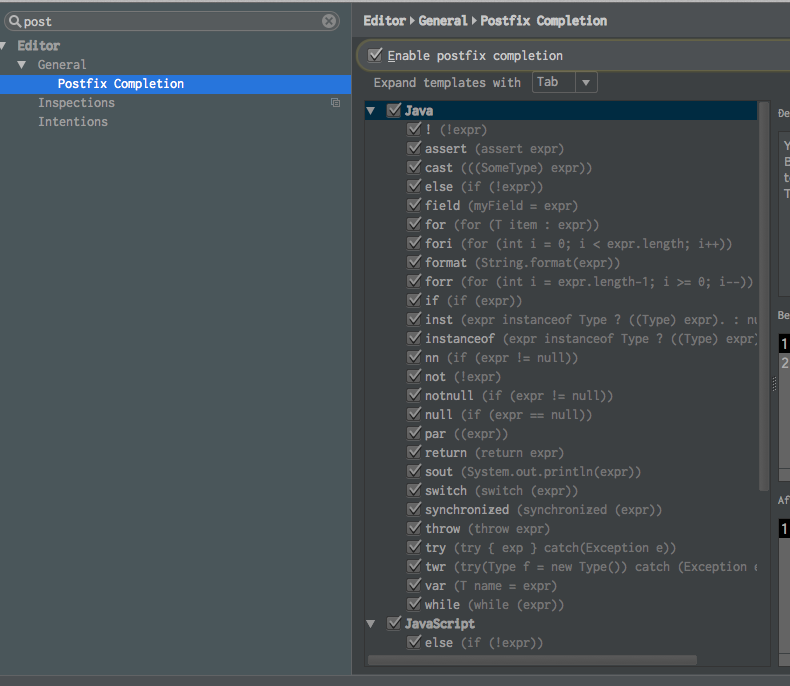Toggle the throw template checkbox
Viewport: 790px width, 686px height.
point(414,528)
